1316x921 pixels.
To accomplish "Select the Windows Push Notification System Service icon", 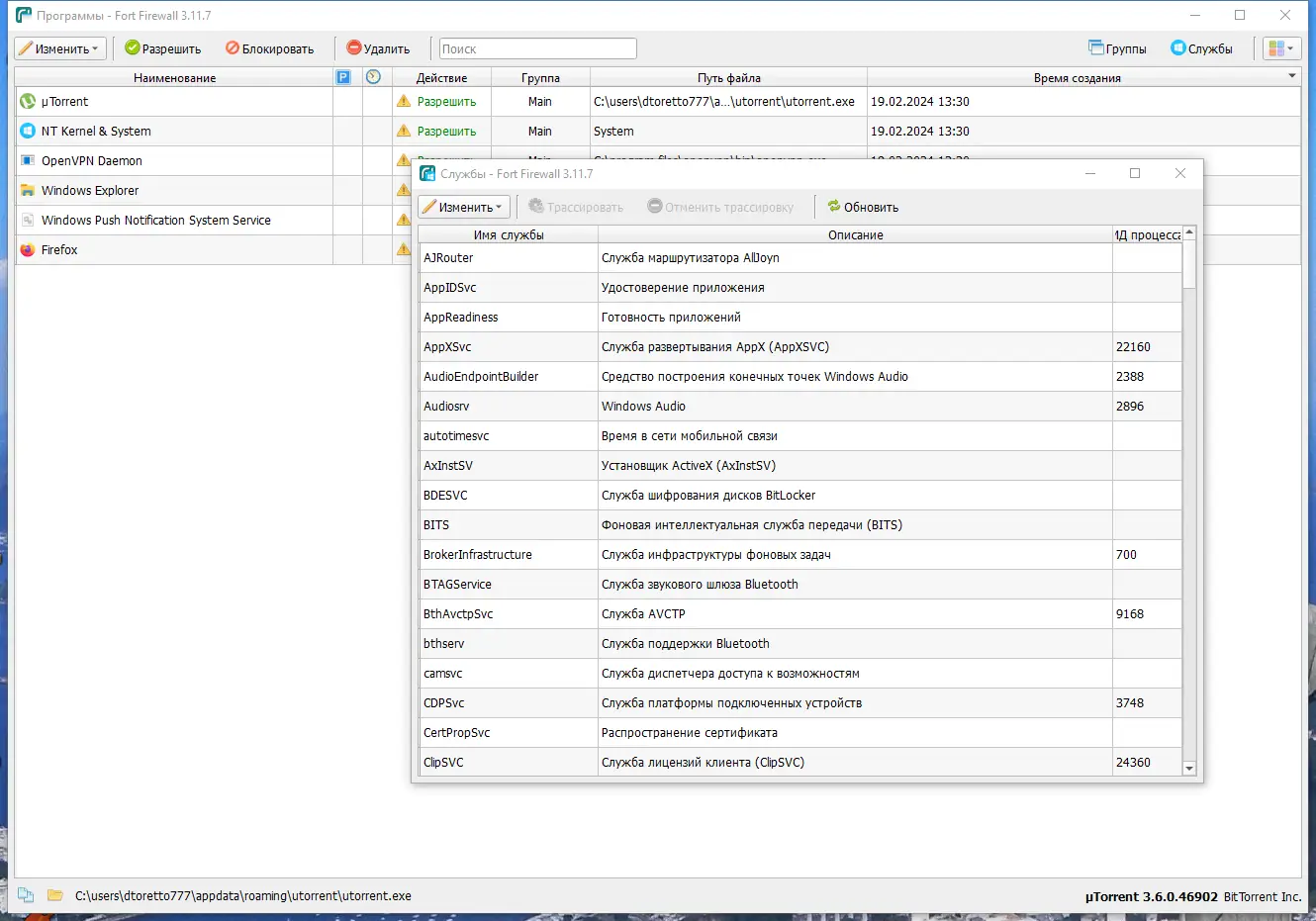I will [28, 220].
